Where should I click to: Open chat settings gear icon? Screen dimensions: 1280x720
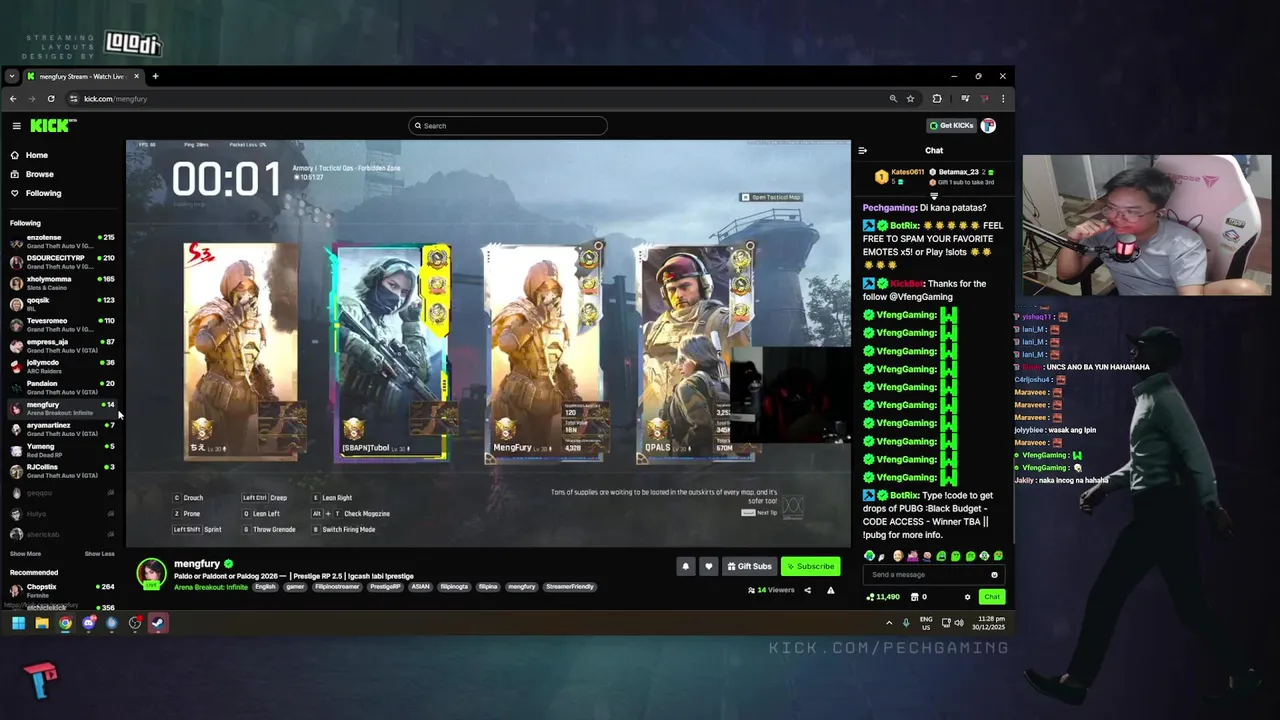pos(967,597)
